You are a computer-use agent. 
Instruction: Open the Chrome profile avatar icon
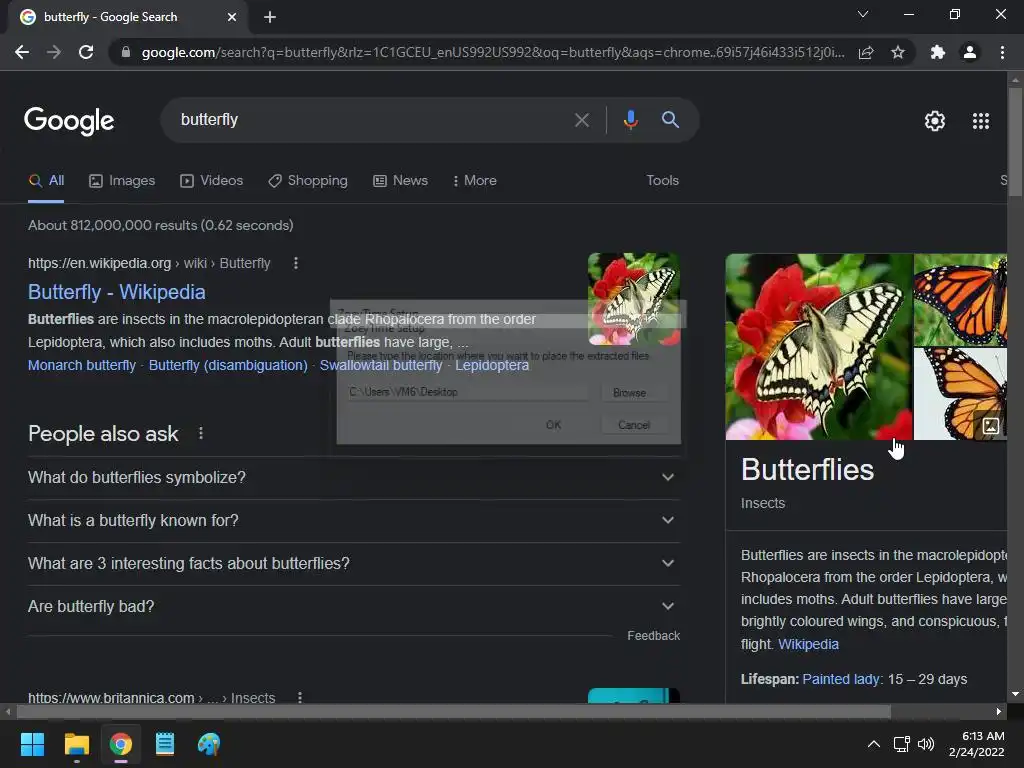[970, 52]
